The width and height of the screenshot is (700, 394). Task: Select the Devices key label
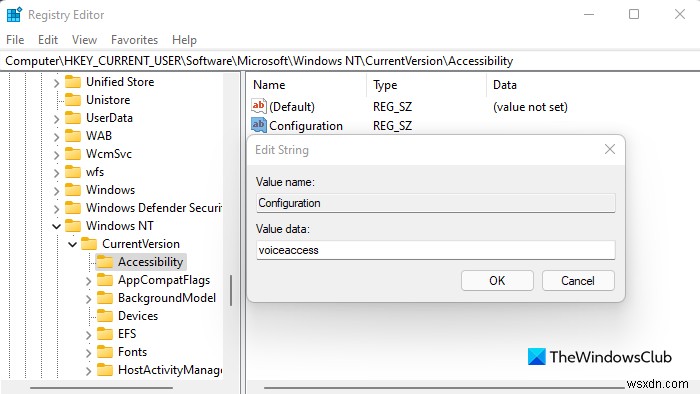pyautogui.click(x=138, y=316)
